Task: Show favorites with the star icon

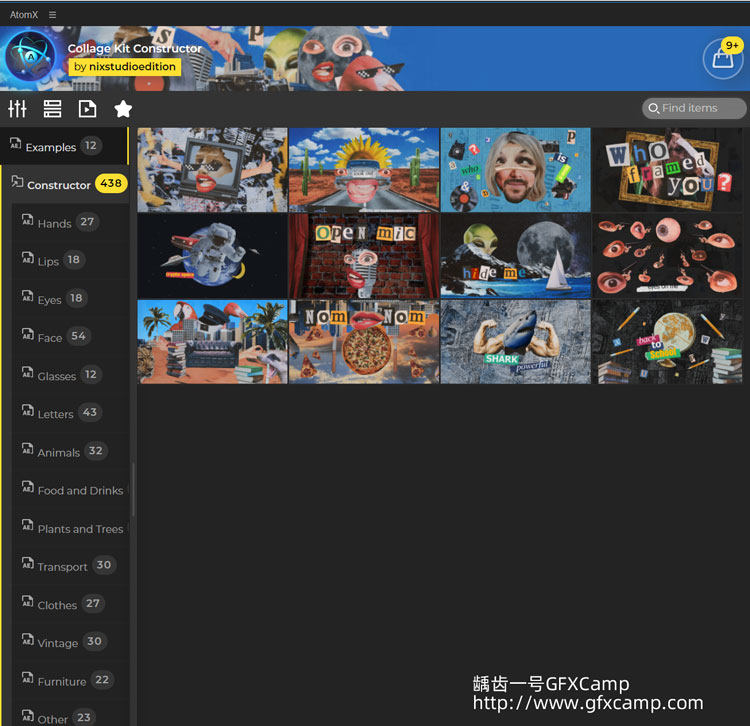Action: coord(123,109)
